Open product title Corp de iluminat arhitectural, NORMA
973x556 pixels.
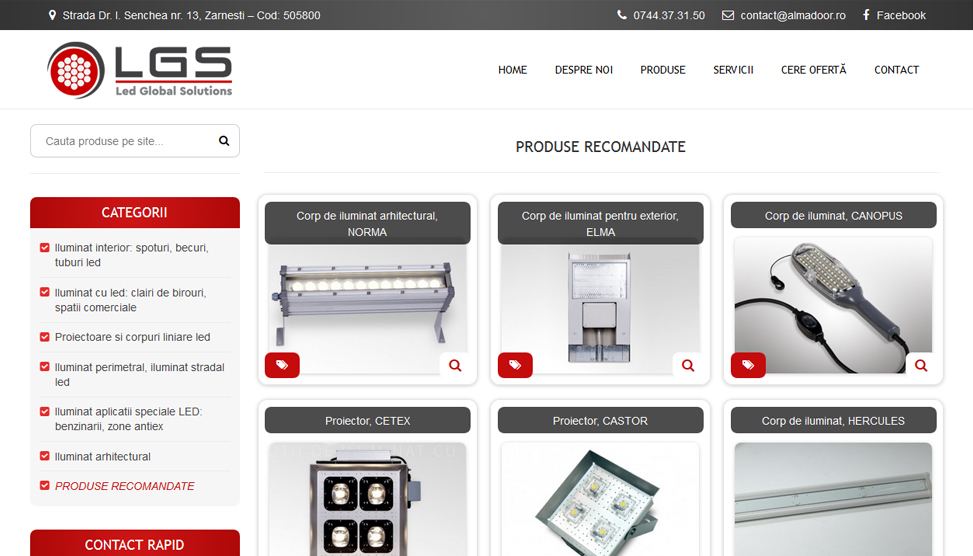[x=367, y=223]
